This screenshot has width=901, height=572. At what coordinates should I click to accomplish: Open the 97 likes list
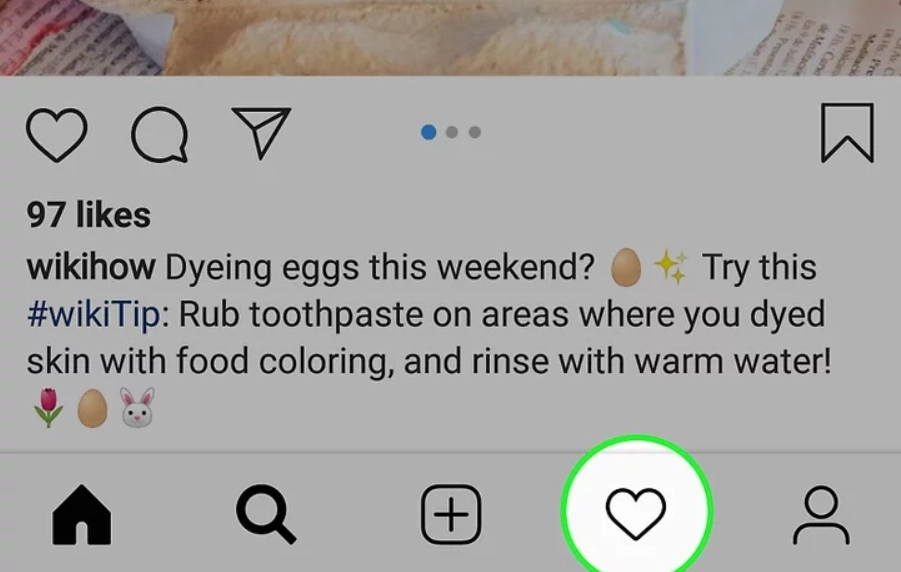[x=88, y=214]
